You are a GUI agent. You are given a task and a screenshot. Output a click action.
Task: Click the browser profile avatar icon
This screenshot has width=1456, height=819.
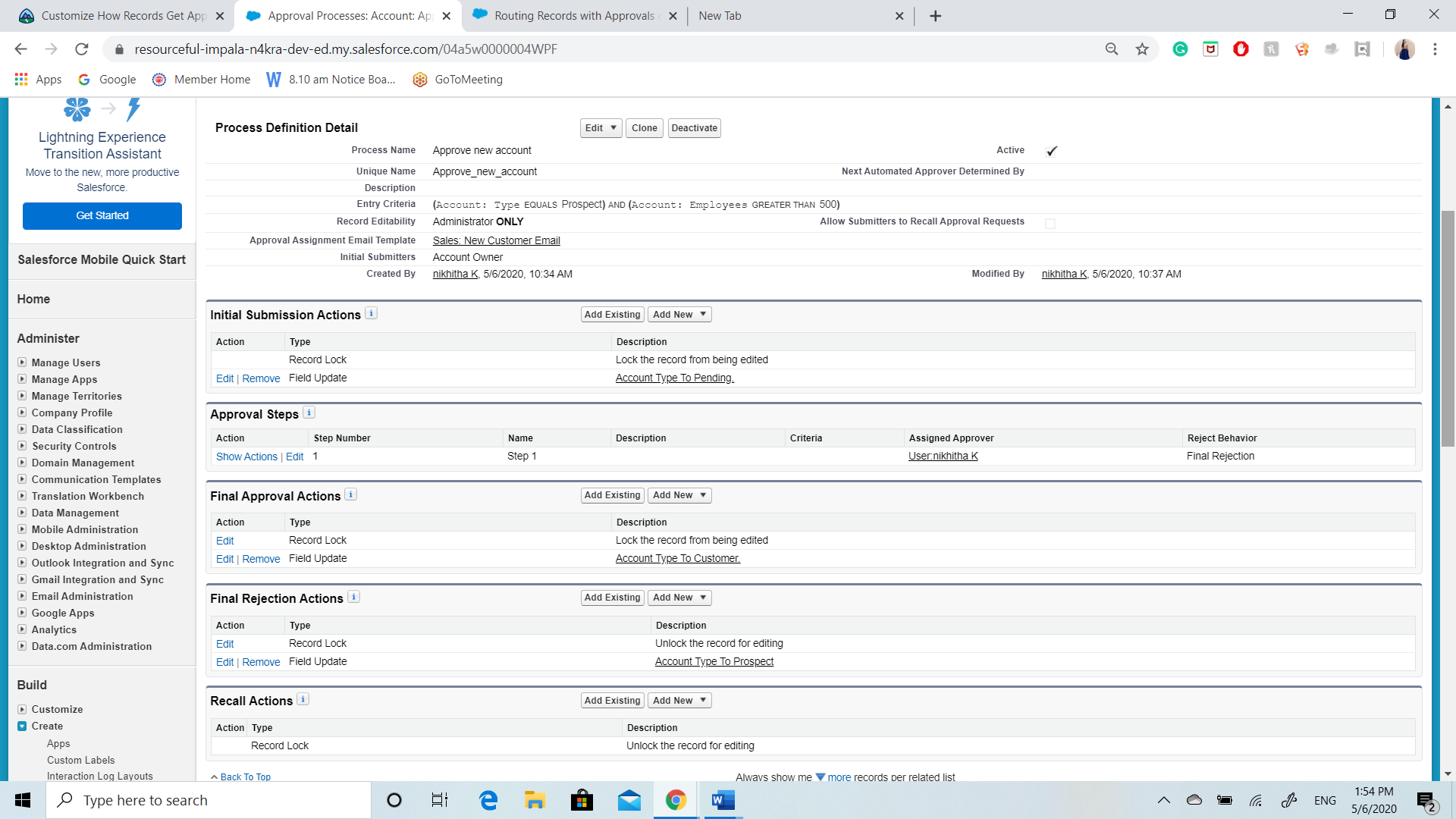pos(1405,49)
